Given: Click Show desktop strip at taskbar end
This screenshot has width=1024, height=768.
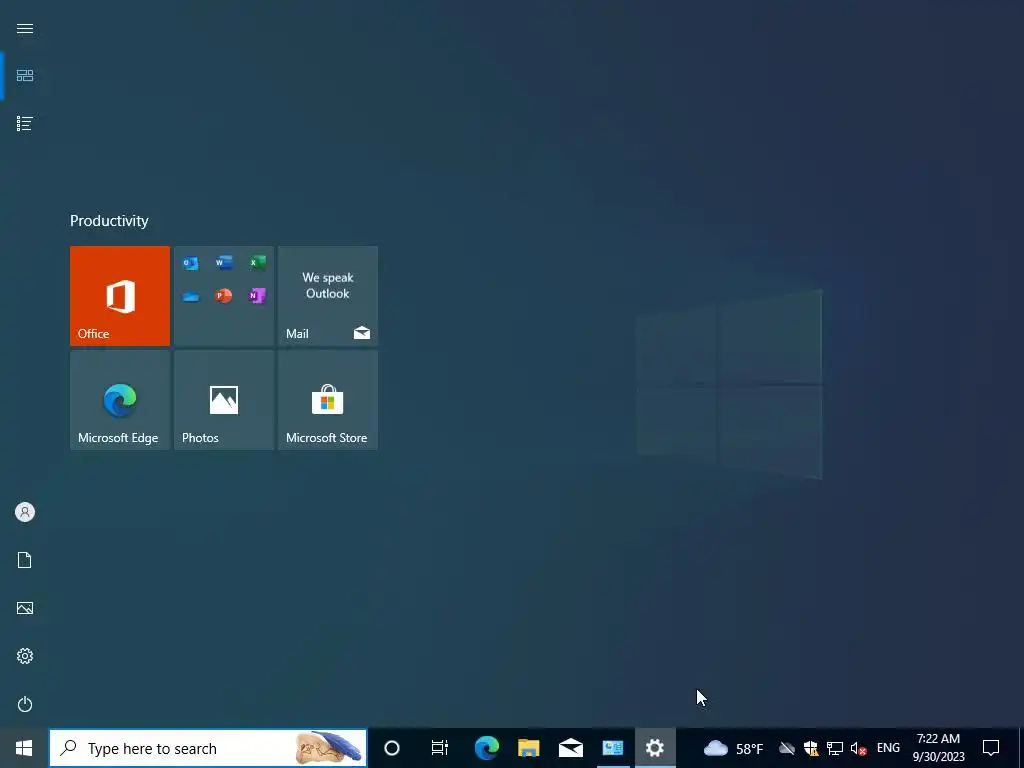Looking at the screenshot, I should [x=1021, y=748].
